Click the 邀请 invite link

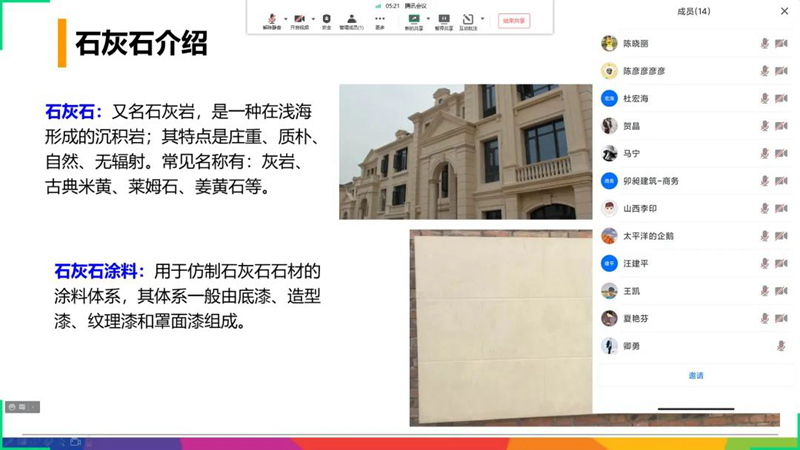tap(696, 376)
